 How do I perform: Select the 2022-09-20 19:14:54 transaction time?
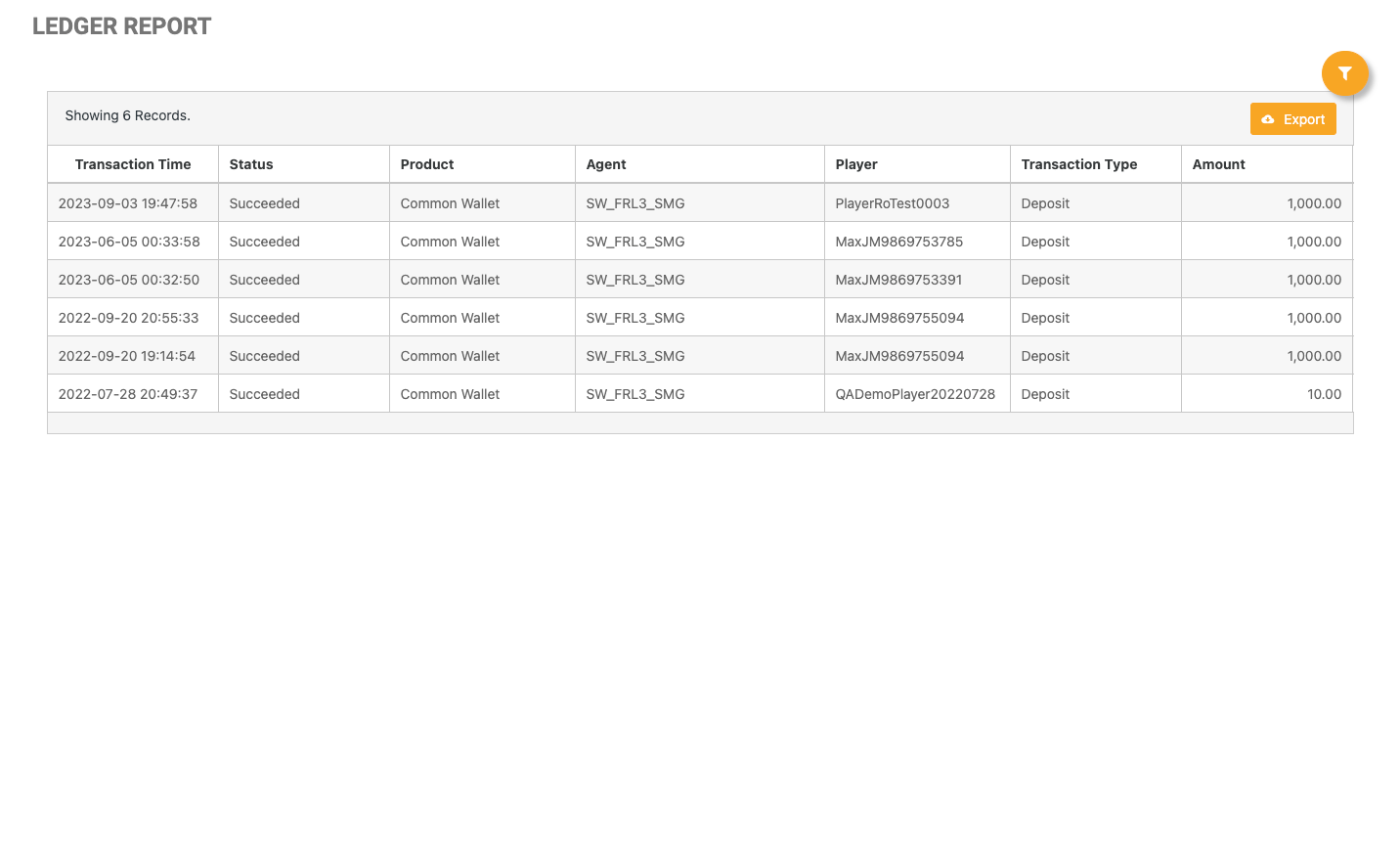(x=126, y=356)
